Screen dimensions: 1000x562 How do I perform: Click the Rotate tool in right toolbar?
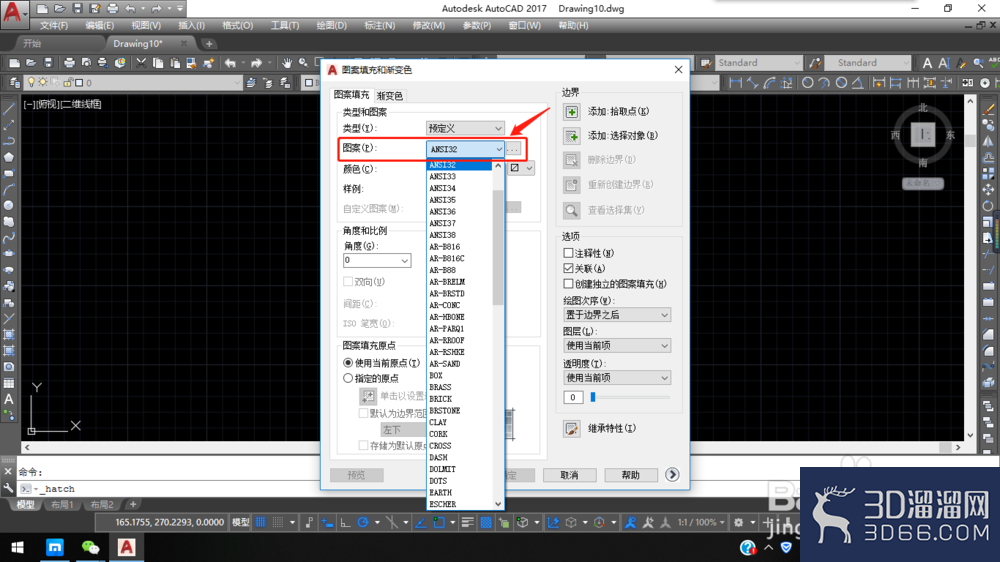pyautogui.click(x=988, y=205)
